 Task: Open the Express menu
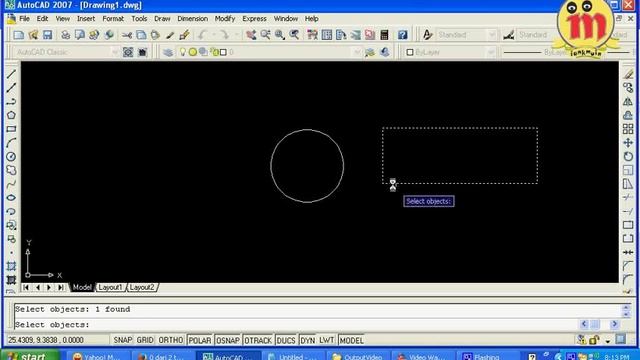coord(254,19)
